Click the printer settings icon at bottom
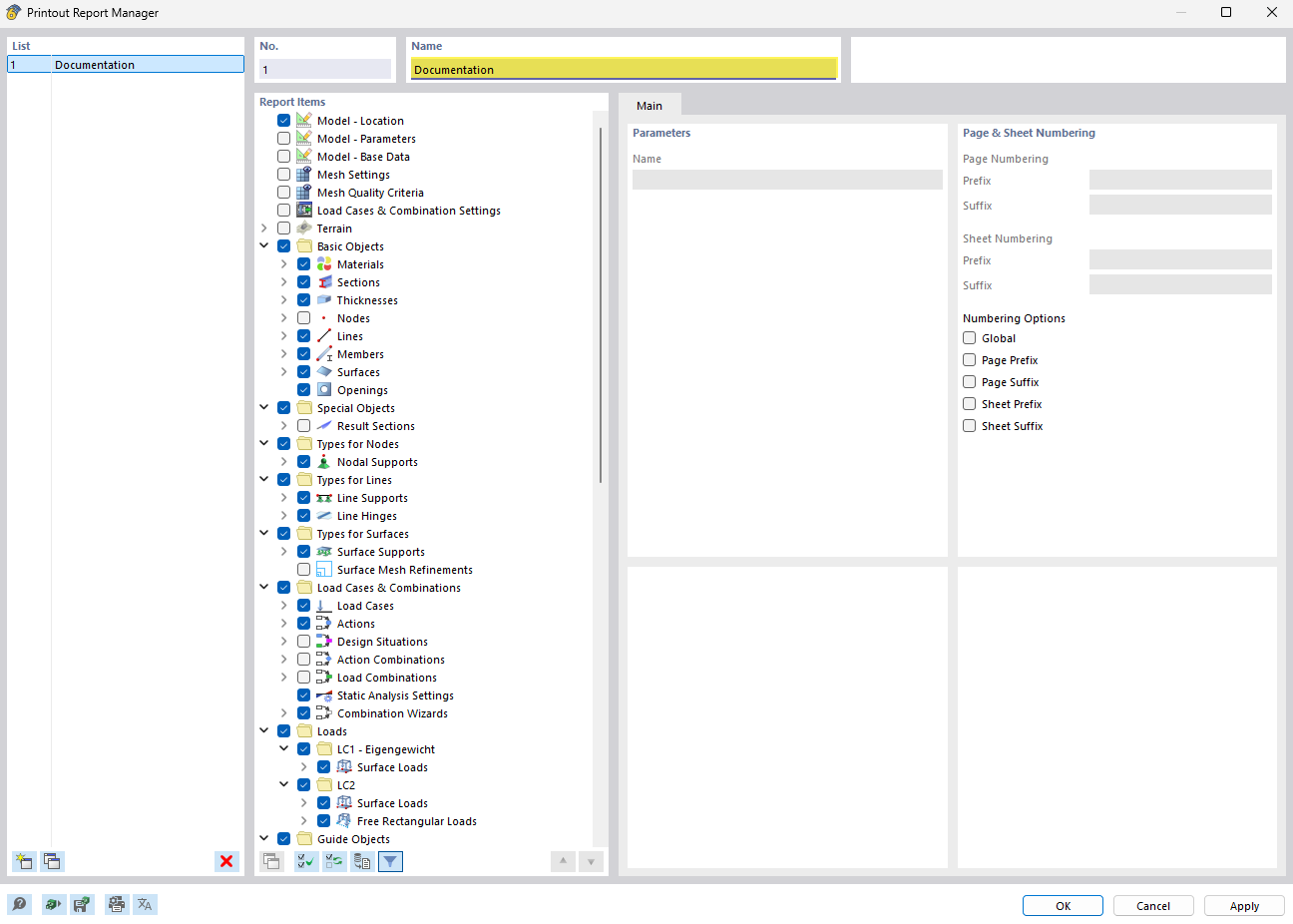The height and width of the screenshot is (924, 1293). pos(117,904)
